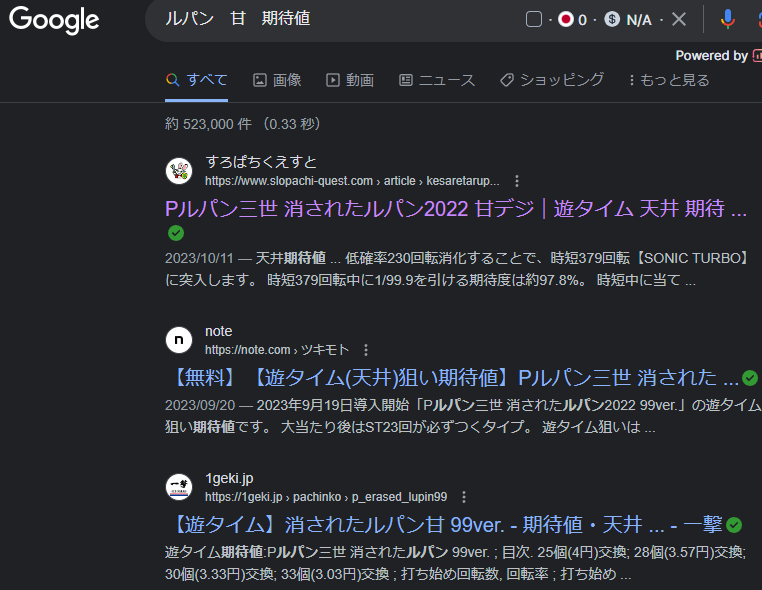Click the 1geki.jp site favicon
This screenshot has width=762, height=590.
(178, 487)
